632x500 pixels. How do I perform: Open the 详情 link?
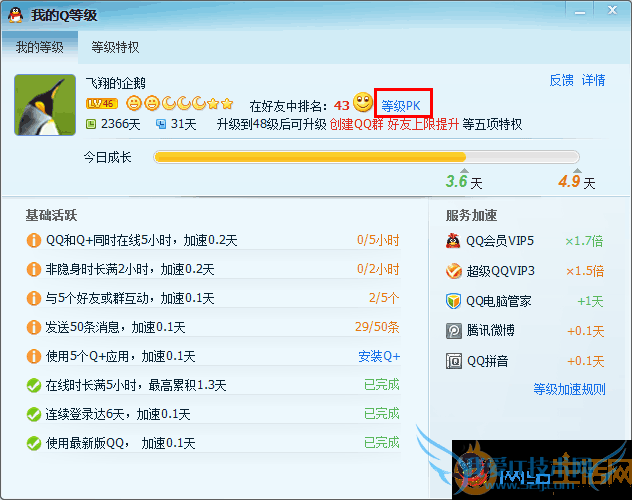(593, 80)
